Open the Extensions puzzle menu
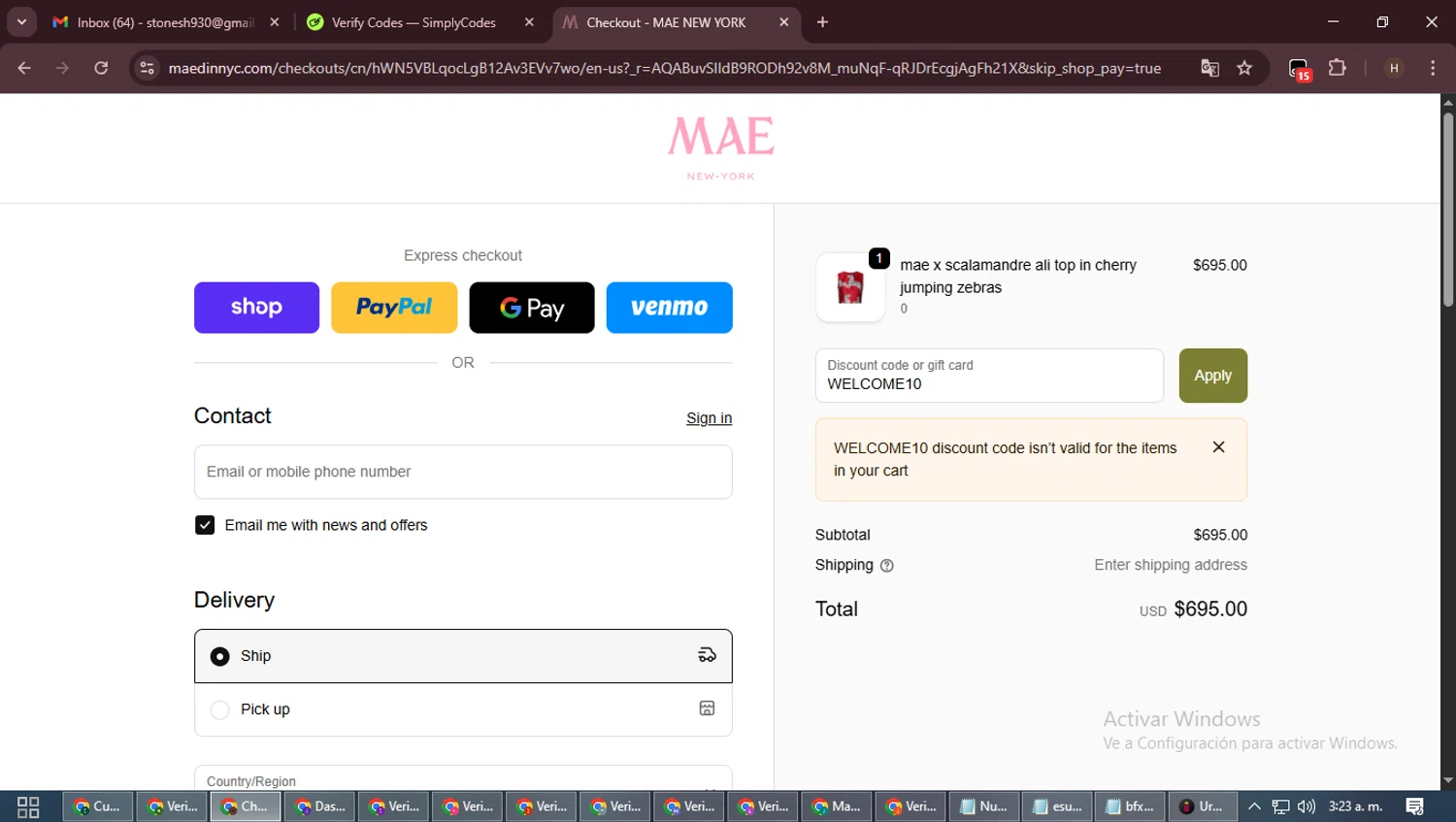 pyautogui.click(x=1338, y=68)
